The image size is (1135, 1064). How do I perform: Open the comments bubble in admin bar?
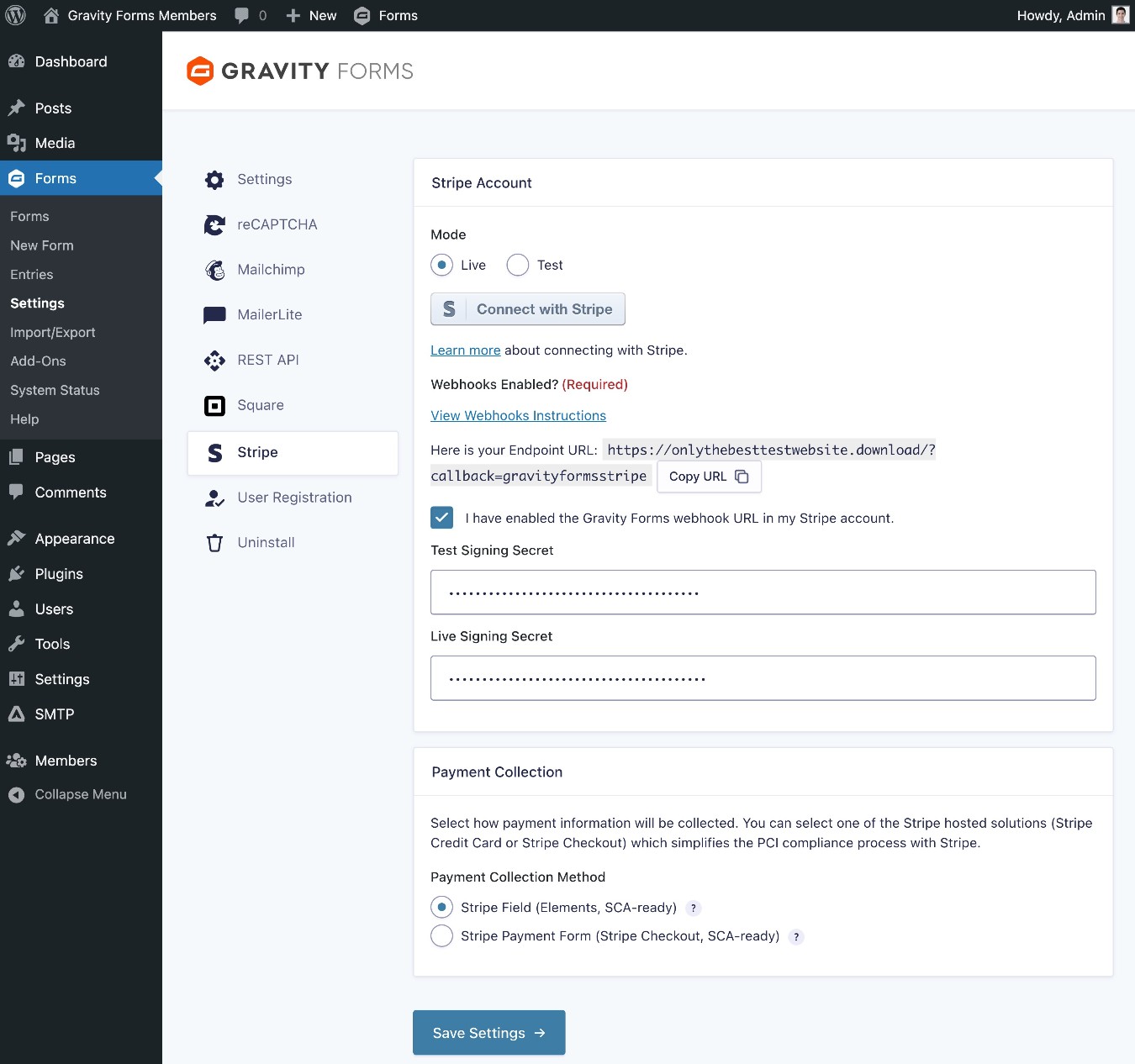tap(242, 15)
